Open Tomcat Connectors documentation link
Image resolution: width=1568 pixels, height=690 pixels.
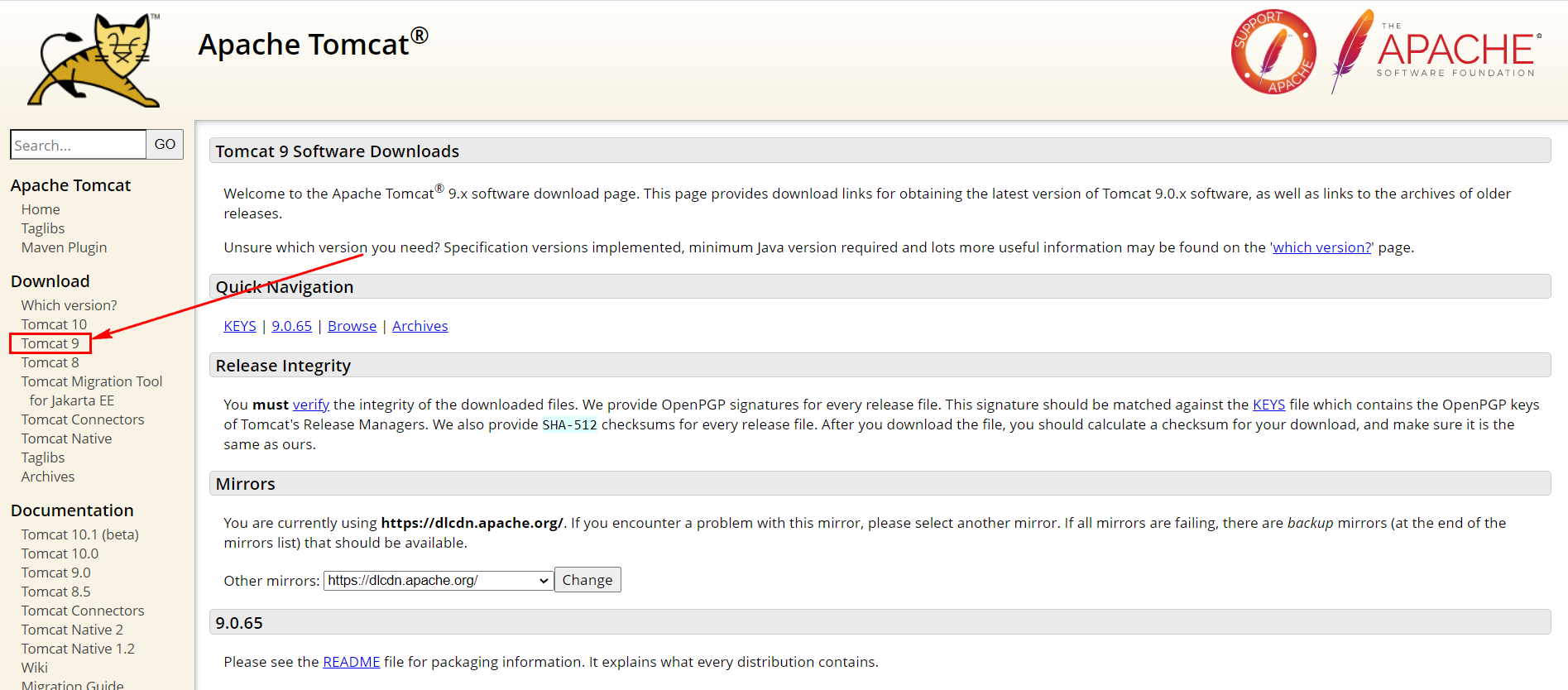click(x=83, y=611)
